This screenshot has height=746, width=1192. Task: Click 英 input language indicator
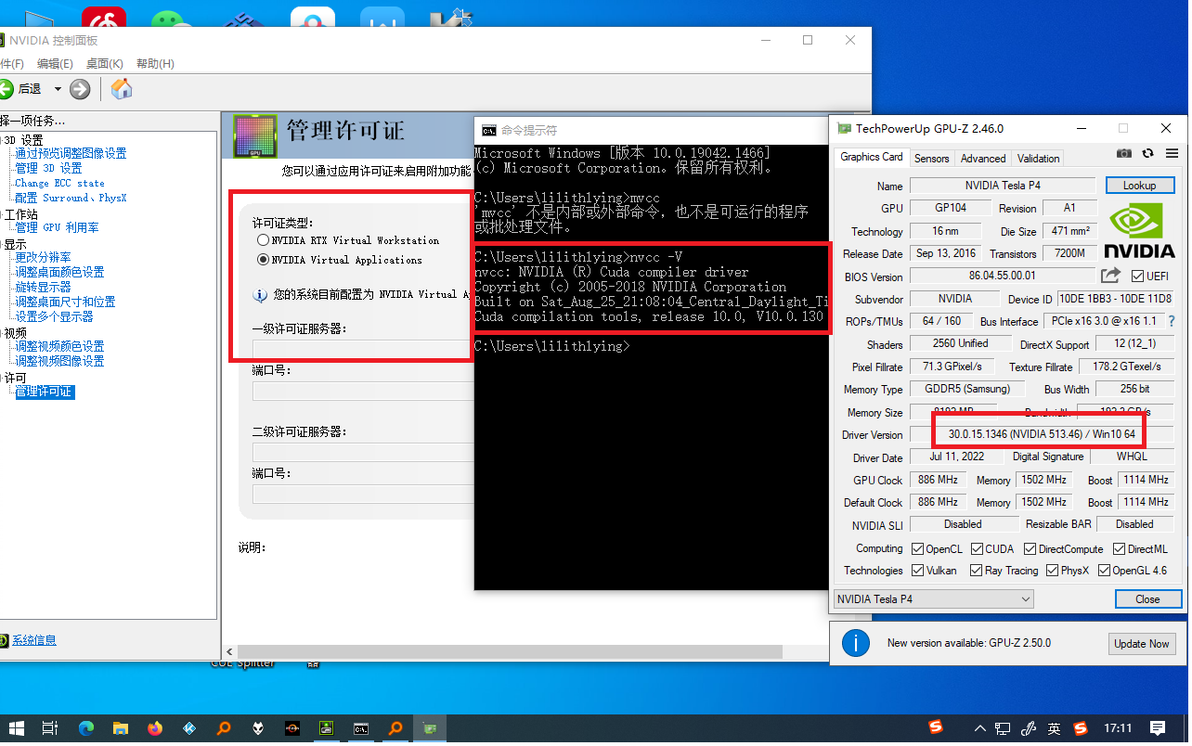tap(1054, 729)
